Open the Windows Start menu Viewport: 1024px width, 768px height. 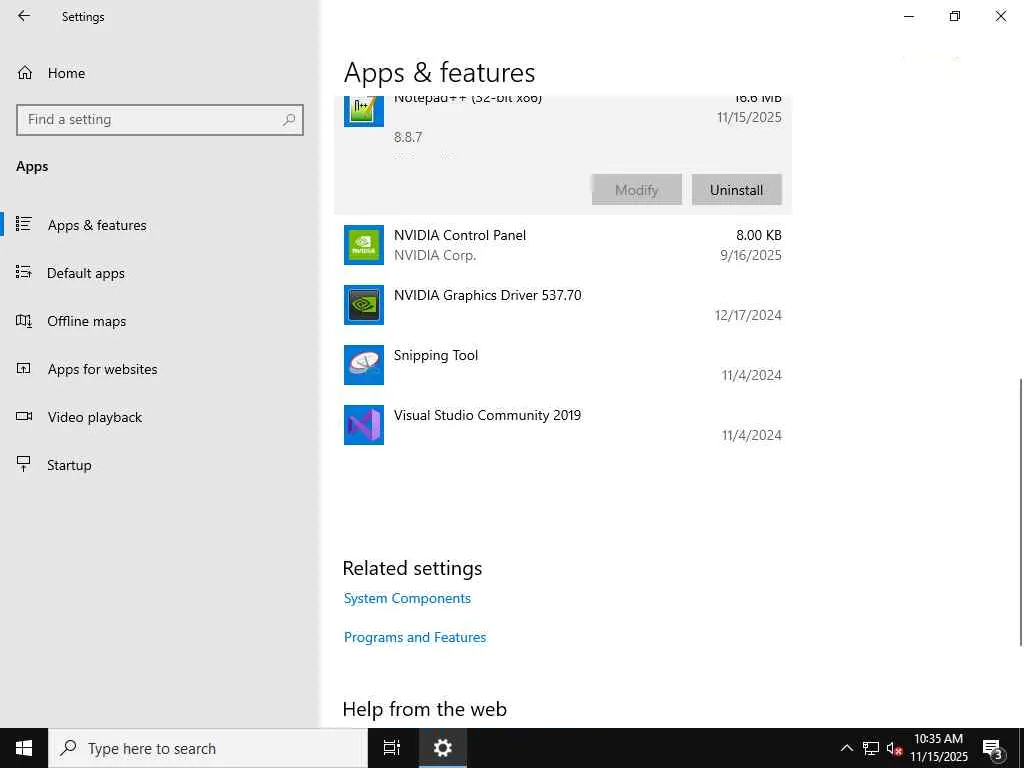coord(24,748)
